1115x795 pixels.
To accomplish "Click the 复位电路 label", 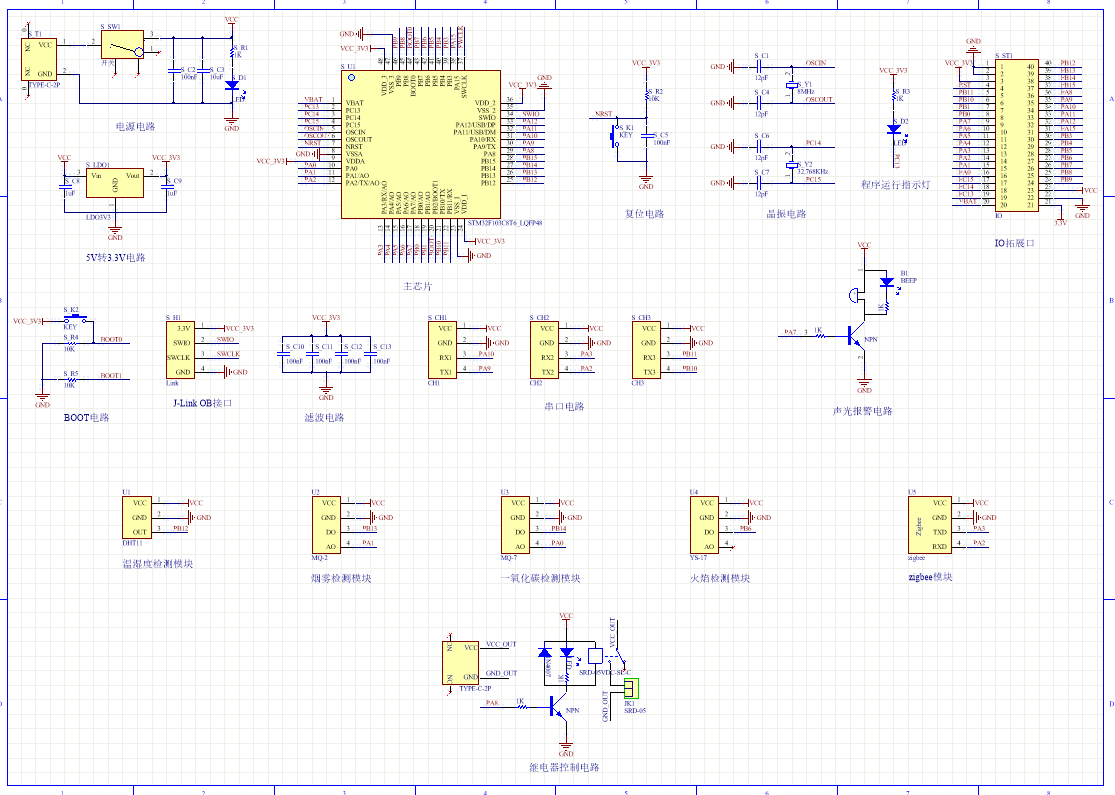I will tap(644, 213).
